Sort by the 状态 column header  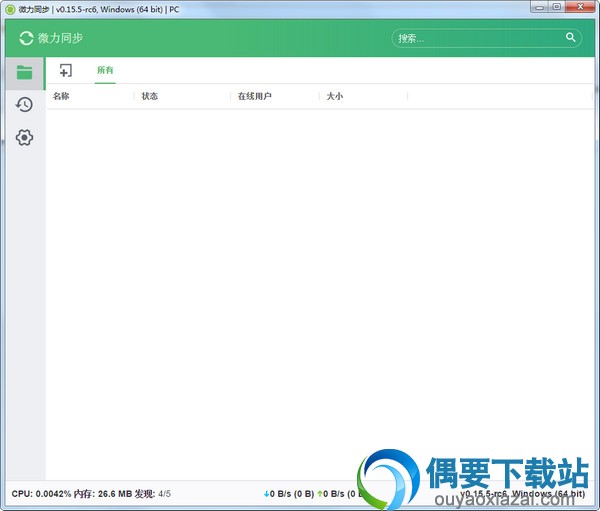(150, 96)
